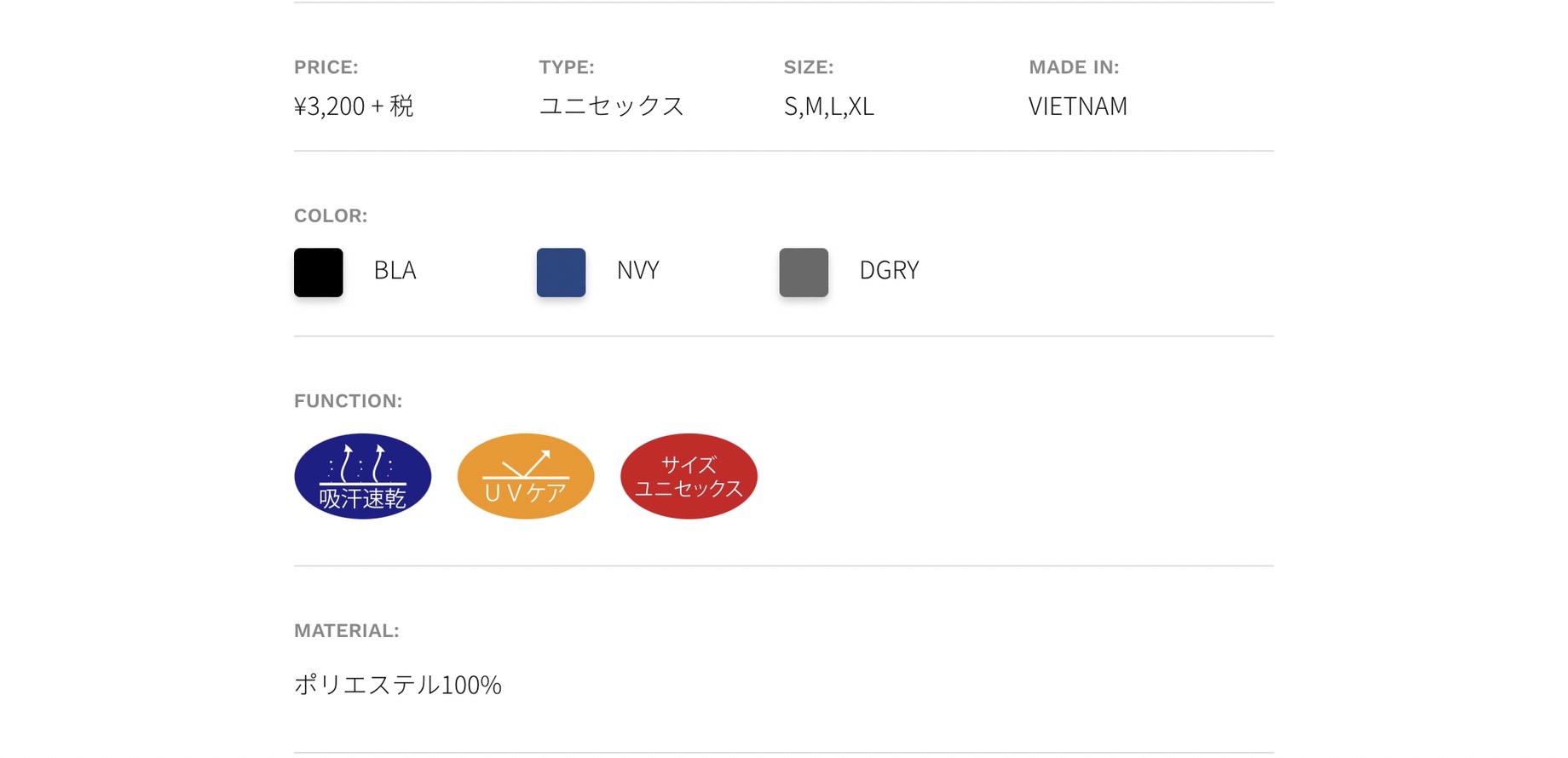Click the orange UVケア function icon
Screen dimensions: 1568x758
[526, 476]
